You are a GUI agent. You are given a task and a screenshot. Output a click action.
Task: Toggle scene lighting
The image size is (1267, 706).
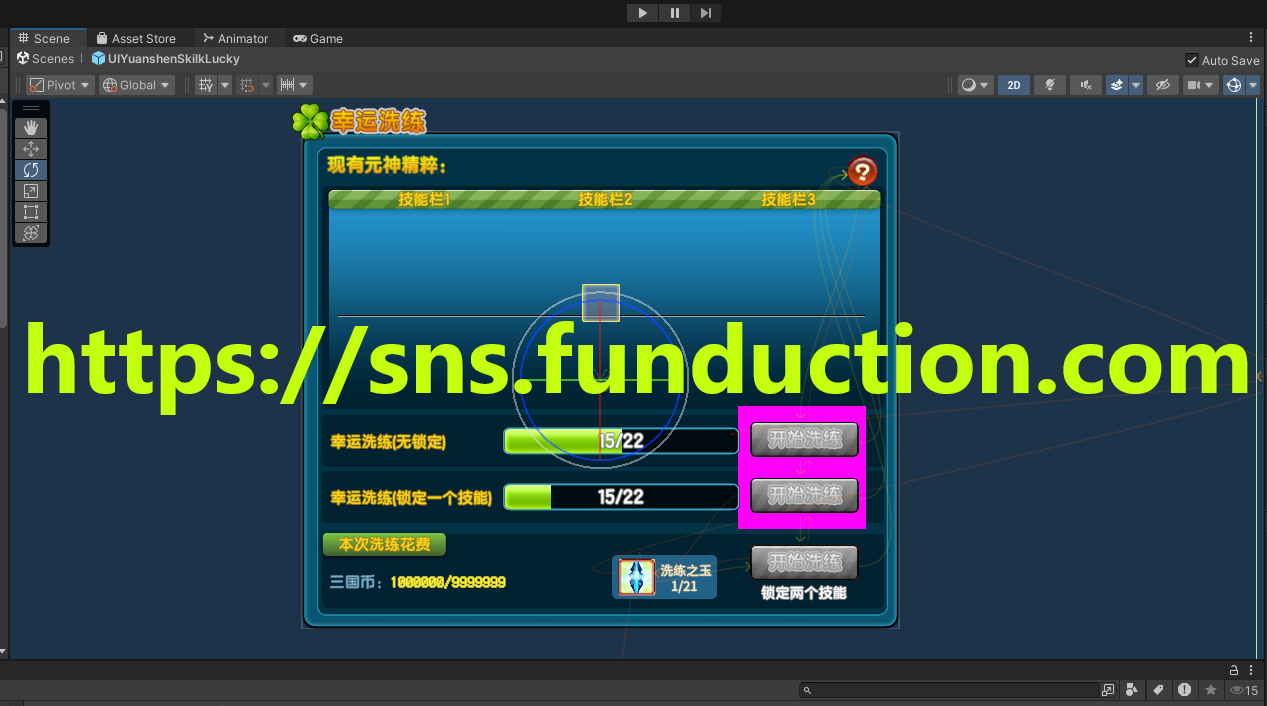(x=1050, y=85)
